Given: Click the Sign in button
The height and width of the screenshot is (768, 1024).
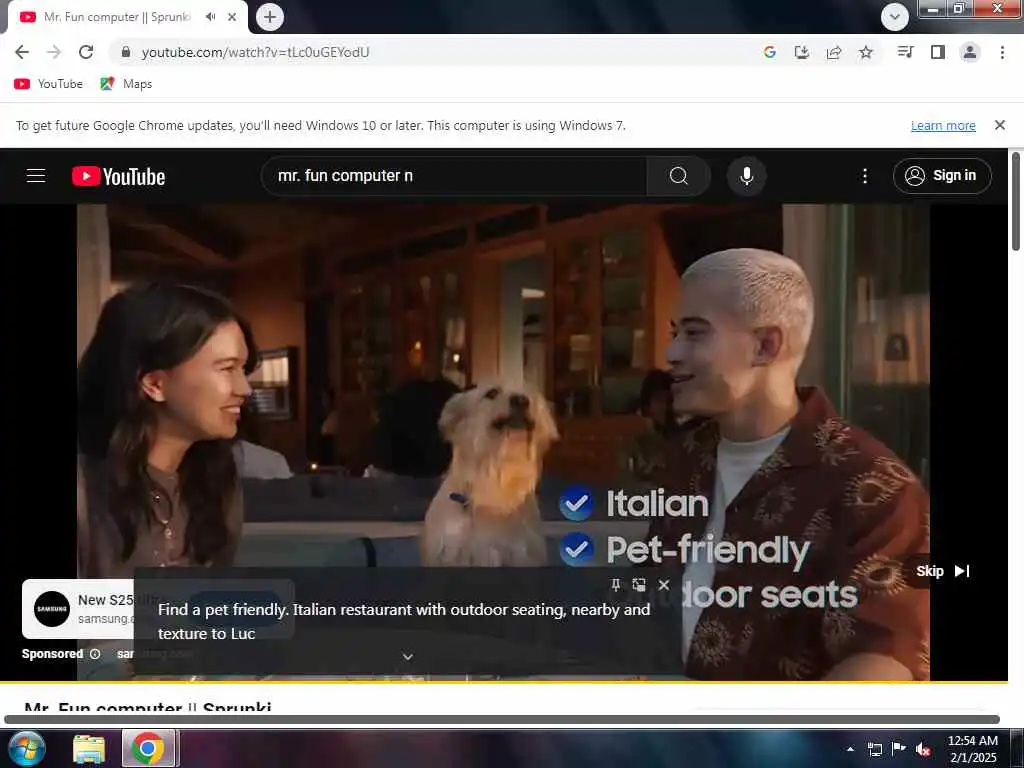Looking at the screenshot, I should point(942,176).
